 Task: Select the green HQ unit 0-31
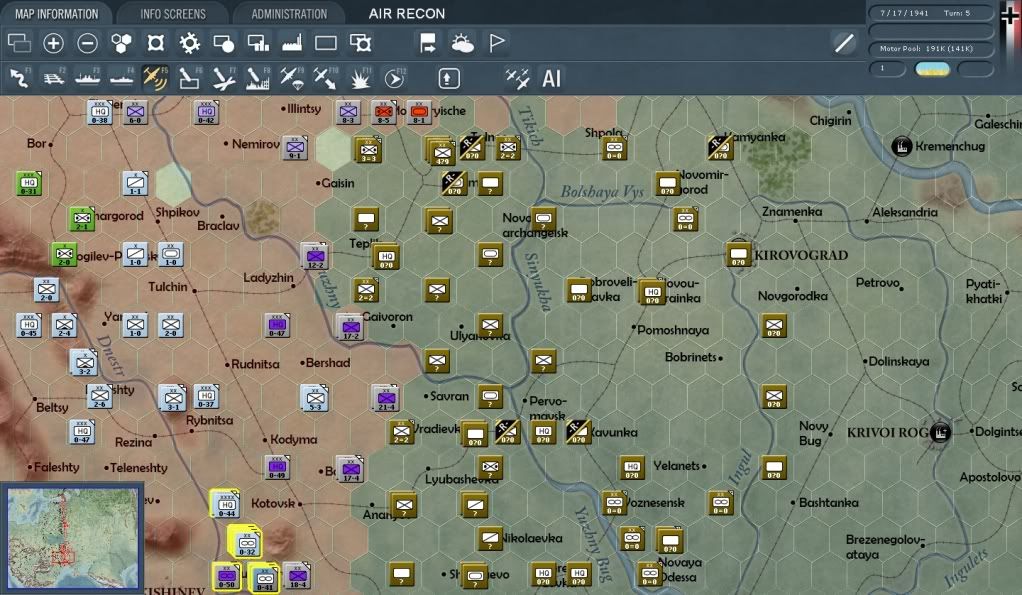[x=29, y=183]
